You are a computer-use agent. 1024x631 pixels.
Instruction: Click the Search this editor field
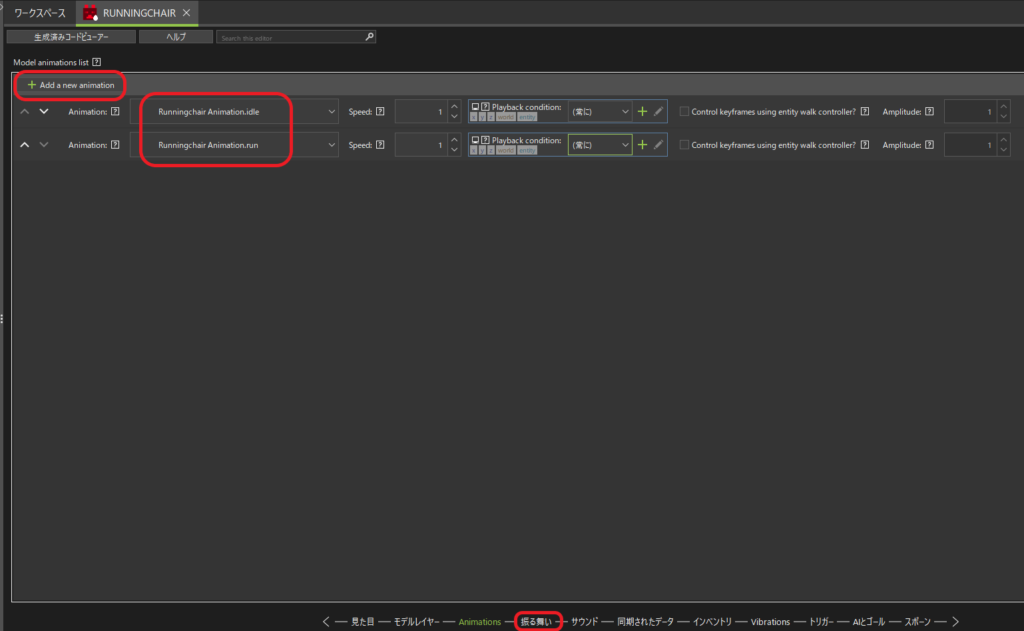(290, 37)
